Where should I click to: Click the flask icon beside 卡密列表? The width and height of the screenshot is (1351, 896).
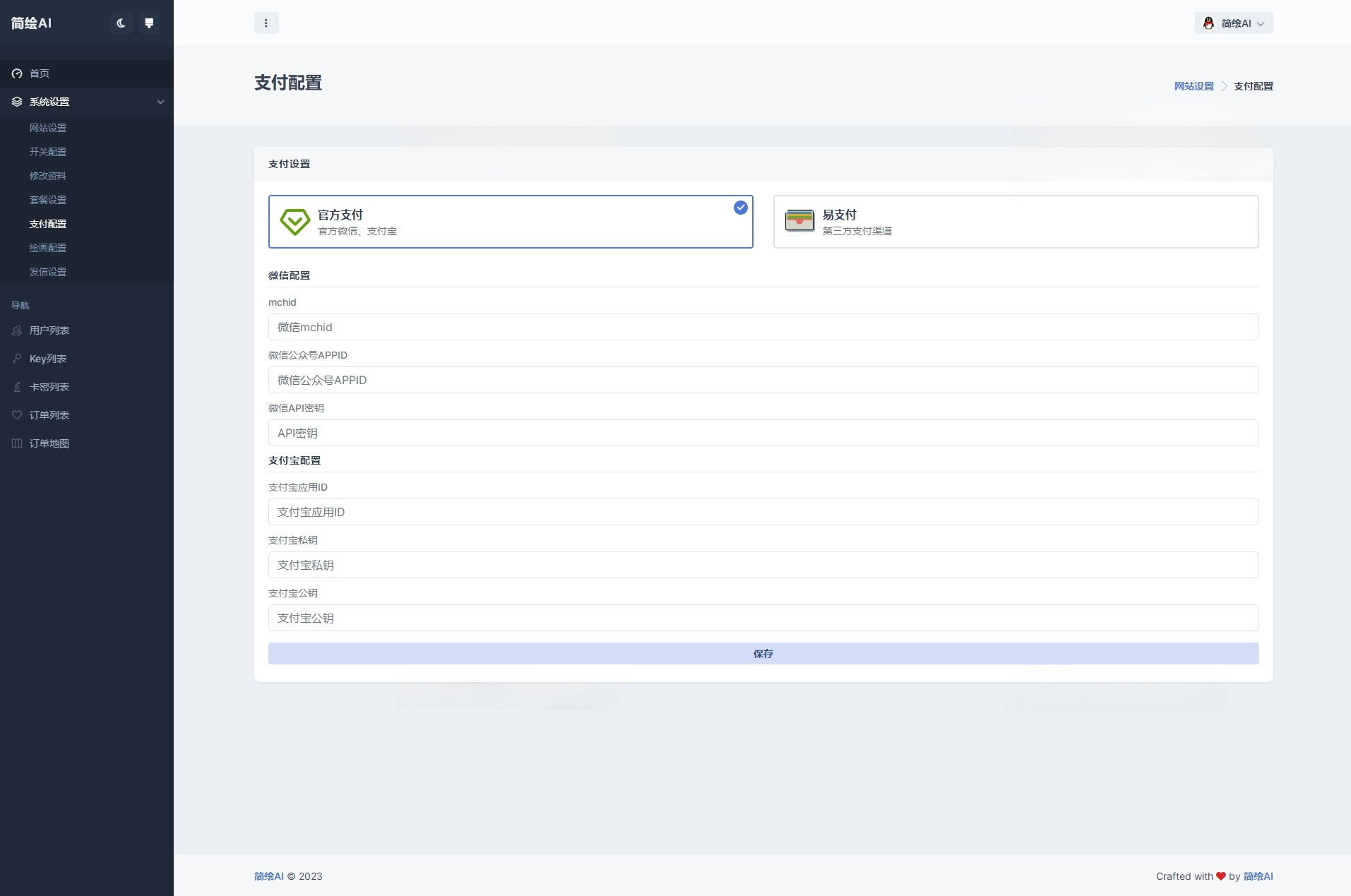pyautogui.click(x=16, y=386)
